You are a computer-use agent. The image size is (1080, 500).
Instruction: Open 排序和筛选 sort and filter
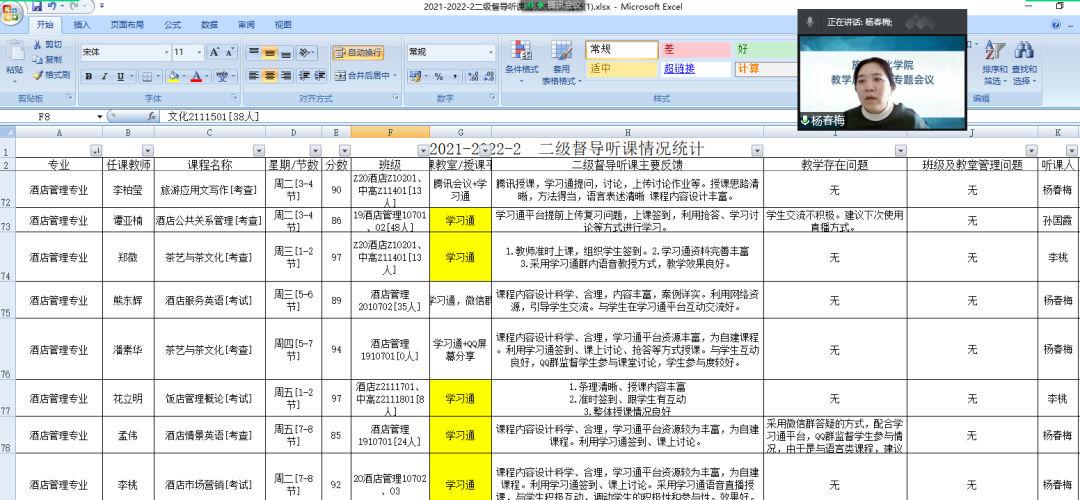[x=995, y=61]
